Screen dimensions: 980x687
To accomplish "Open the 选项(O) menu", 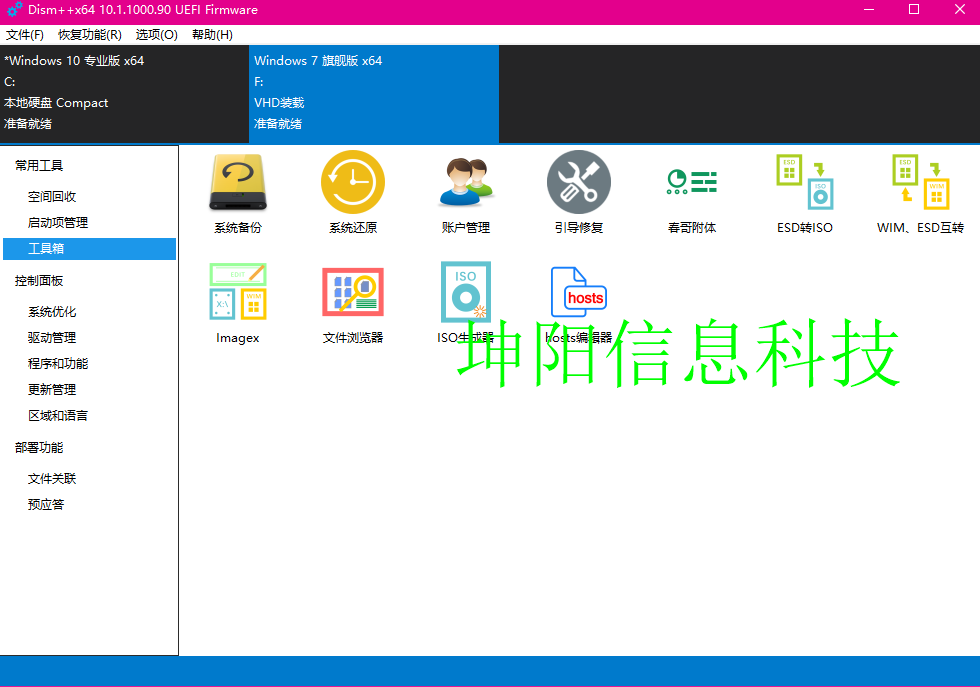I will 157,35.
